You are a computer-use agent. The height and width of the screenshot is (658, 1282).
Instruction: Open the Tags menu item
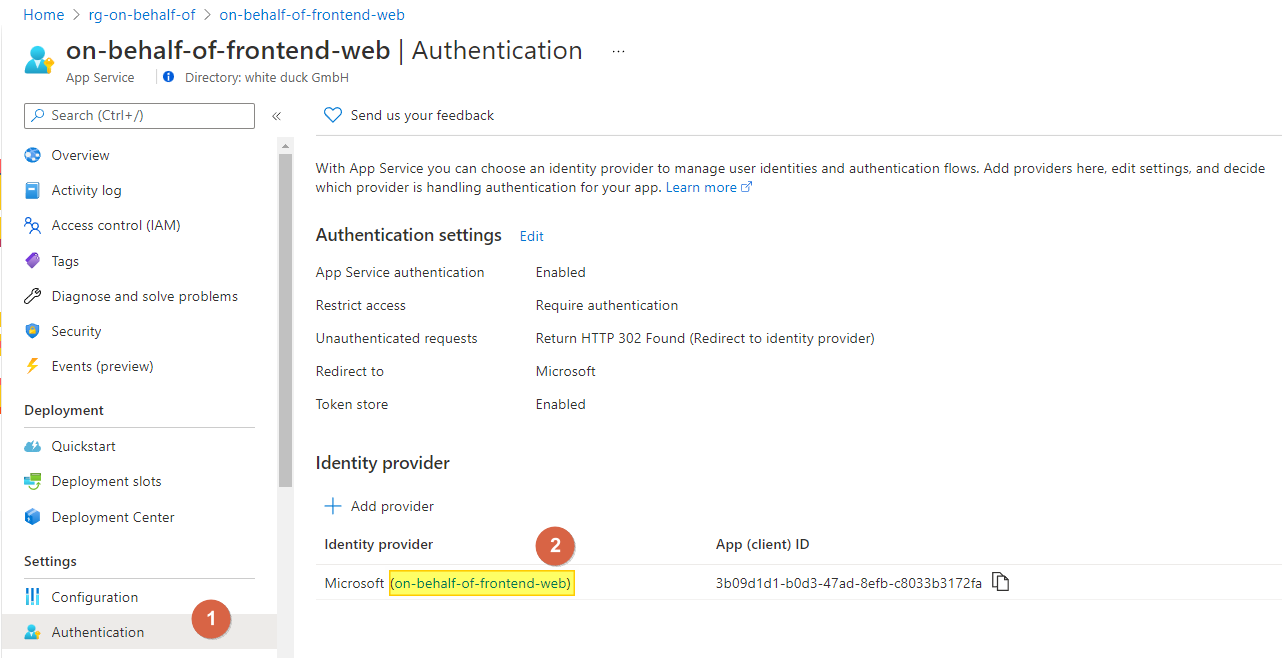click(x=65, y=261)
